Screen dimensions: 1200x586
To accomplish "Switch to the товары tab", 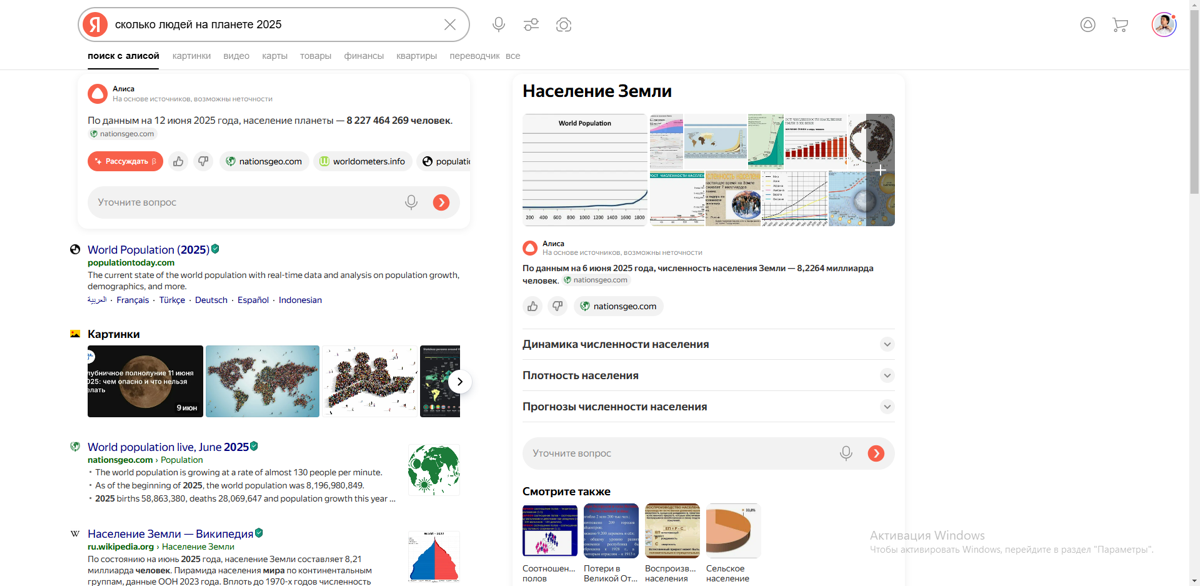I will (x=316, y=56).
